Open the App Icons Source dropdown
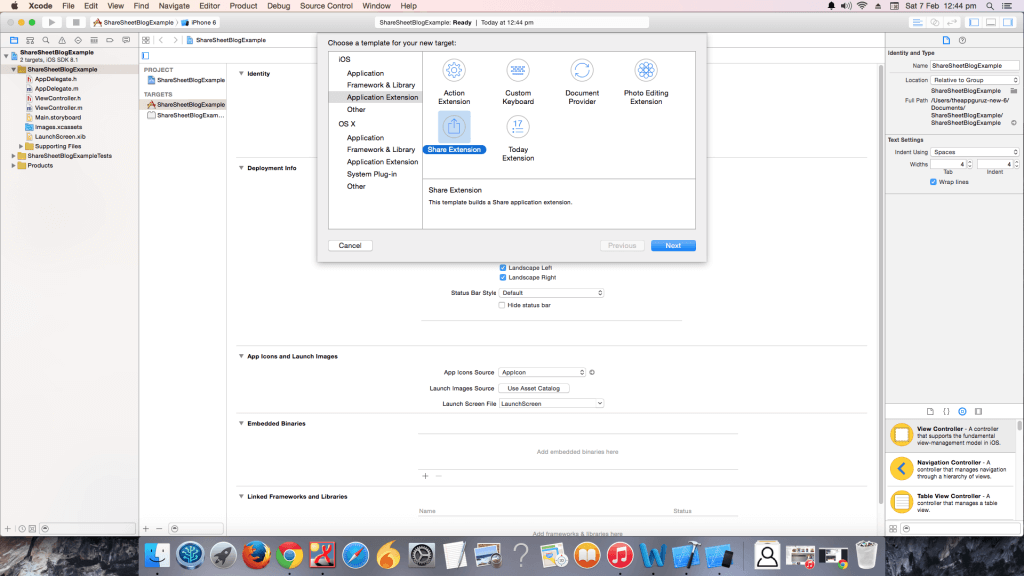 coord(542,372)
